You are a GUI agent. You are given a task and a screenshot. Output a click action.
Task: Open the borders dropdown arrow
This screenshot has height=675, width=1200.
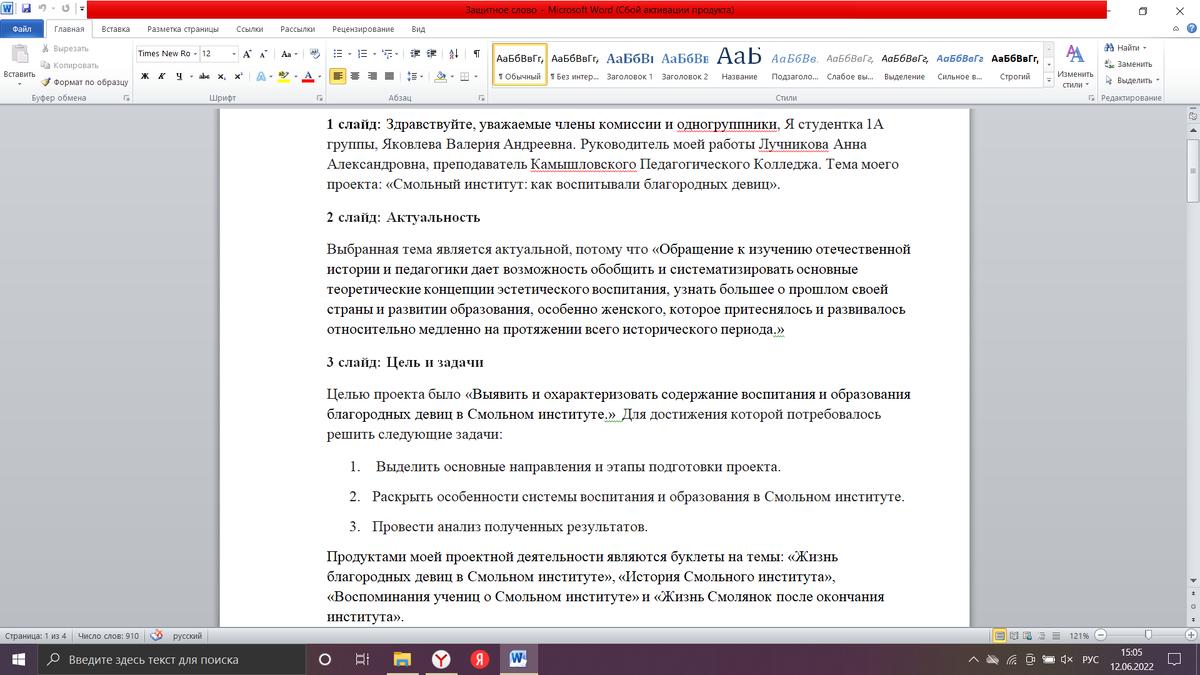tap(476, 76)
